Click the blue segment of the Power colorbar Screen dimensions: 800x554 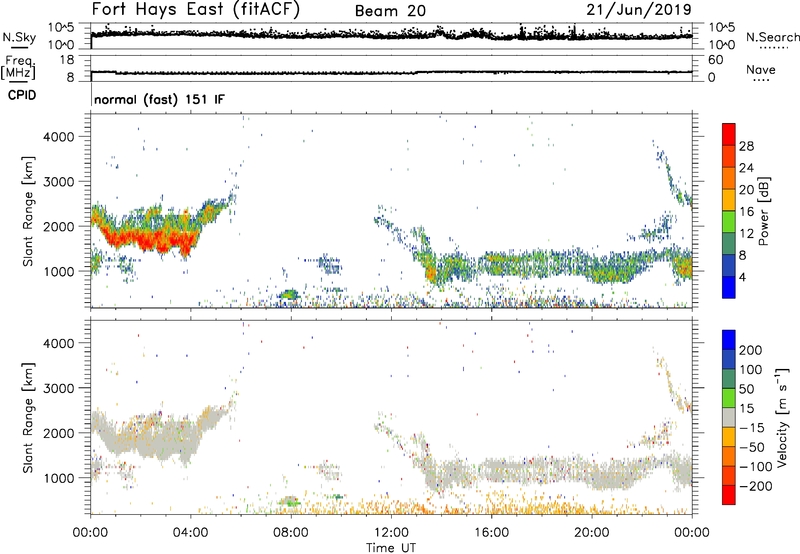729,287
